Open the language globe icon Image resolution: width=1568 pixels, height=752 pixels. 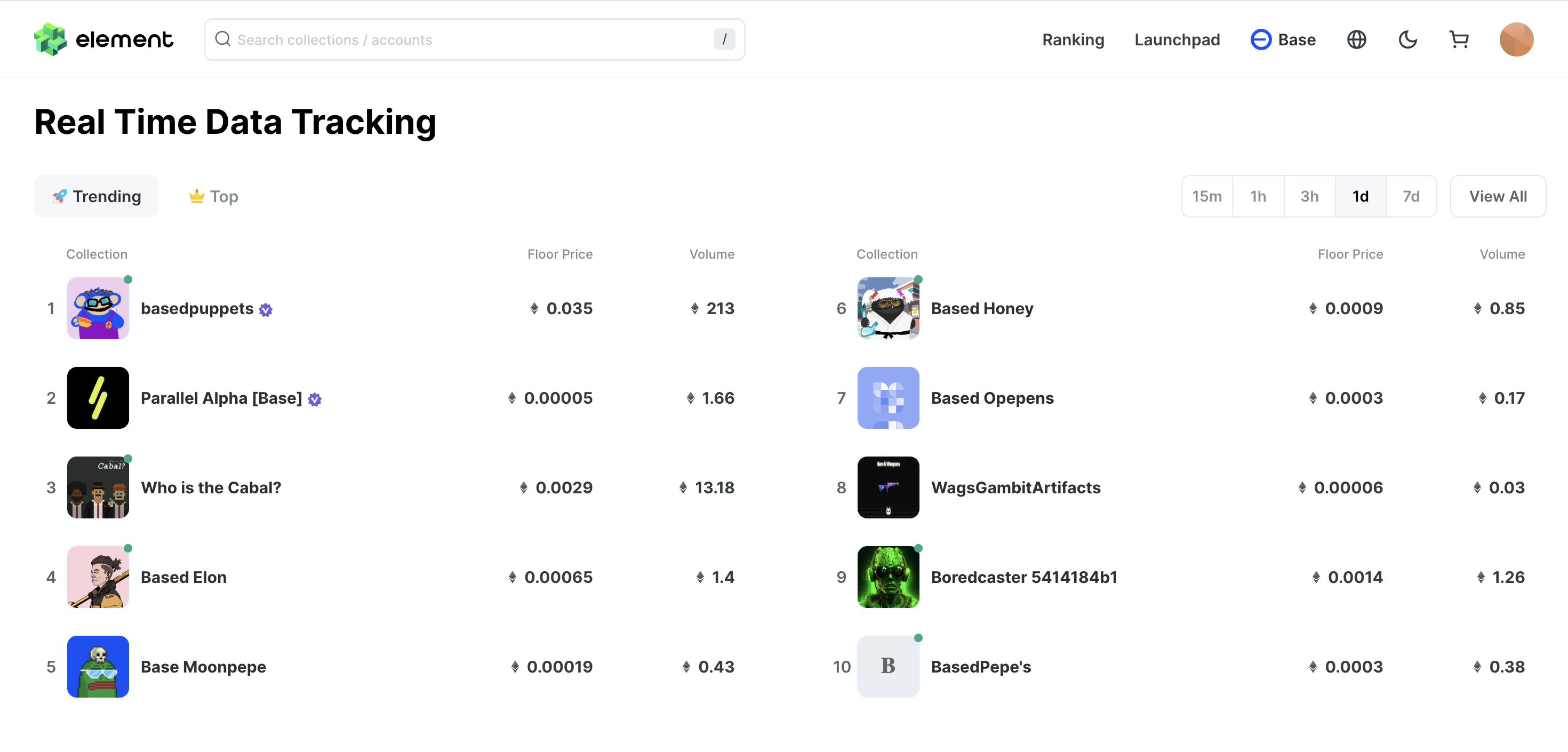pyautogui.click(x=1356, y=39)
